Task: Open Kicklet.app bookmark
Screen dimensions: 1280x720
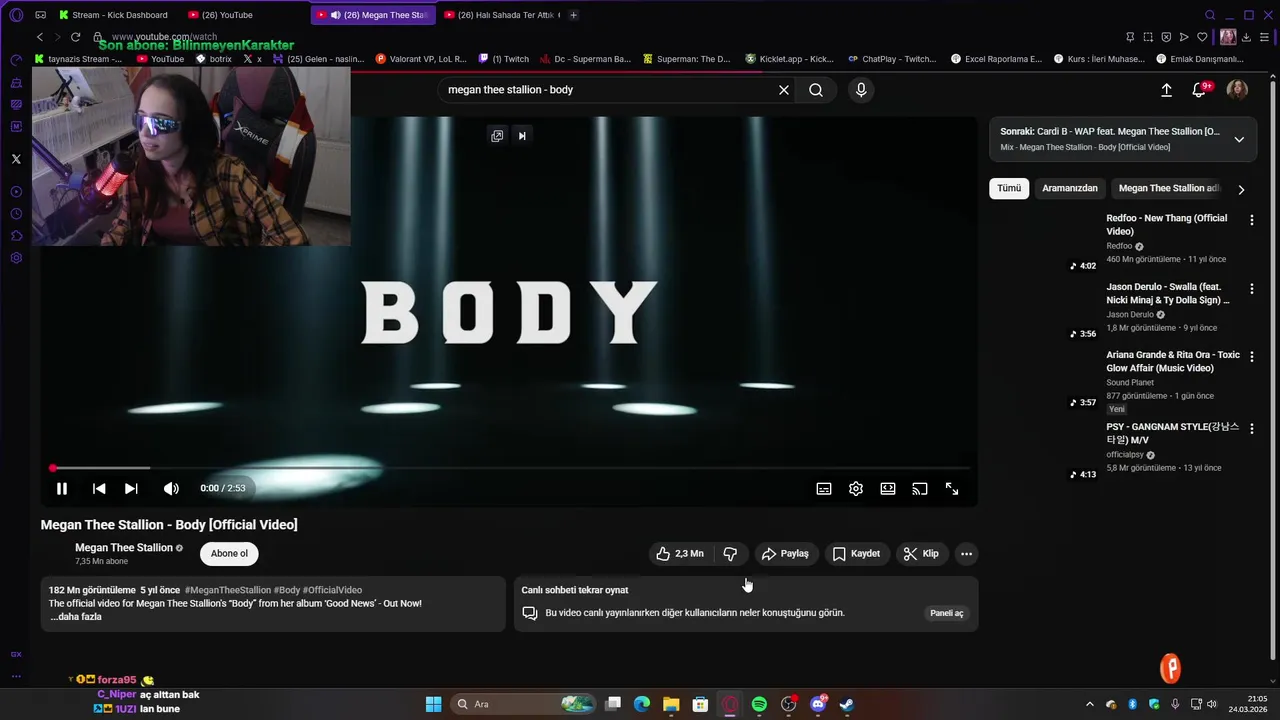Action: pyautogui.click(x=789, y=59)
